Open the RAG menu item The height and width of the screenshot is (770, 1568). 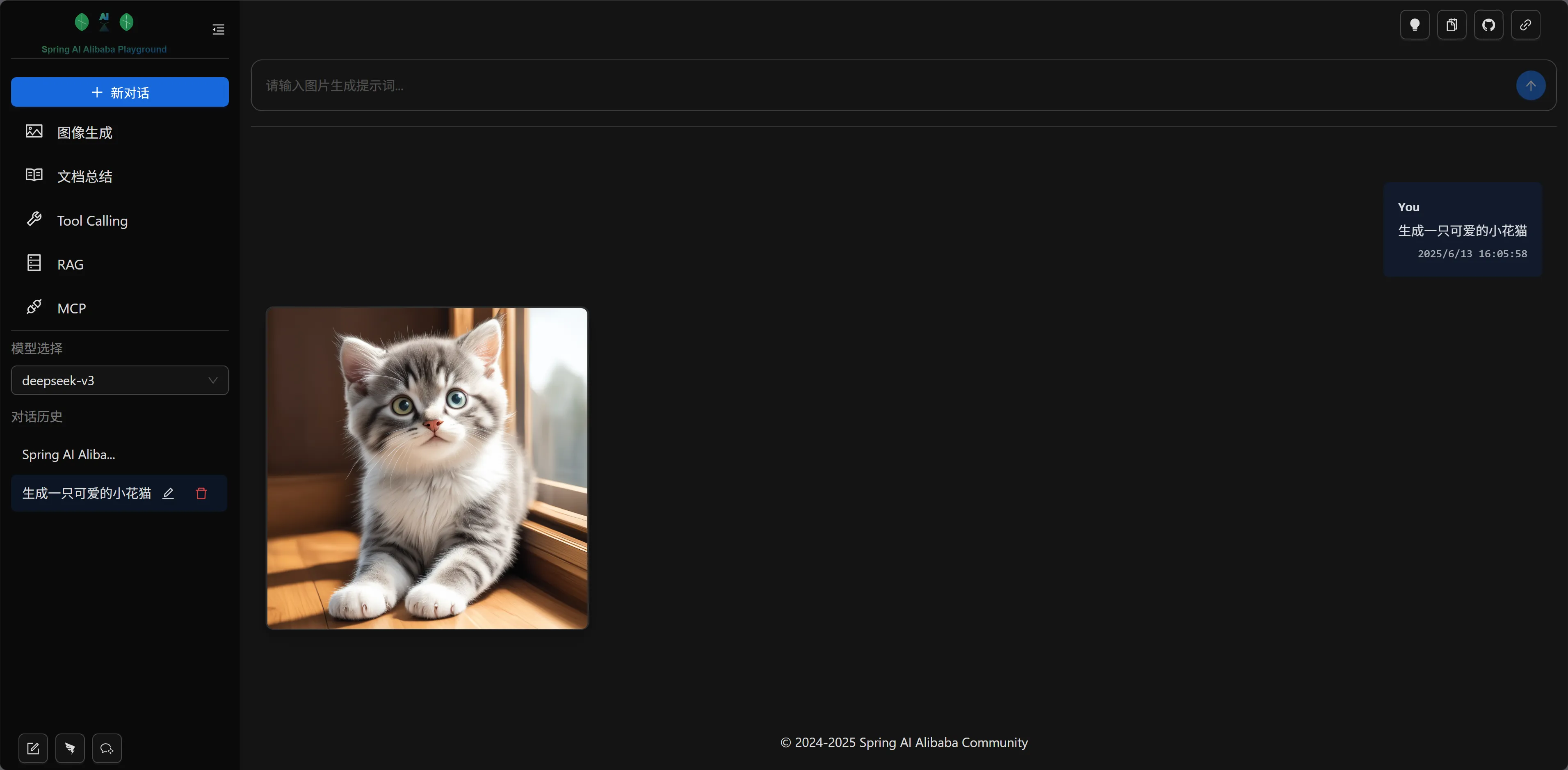[x=120, y=264]
